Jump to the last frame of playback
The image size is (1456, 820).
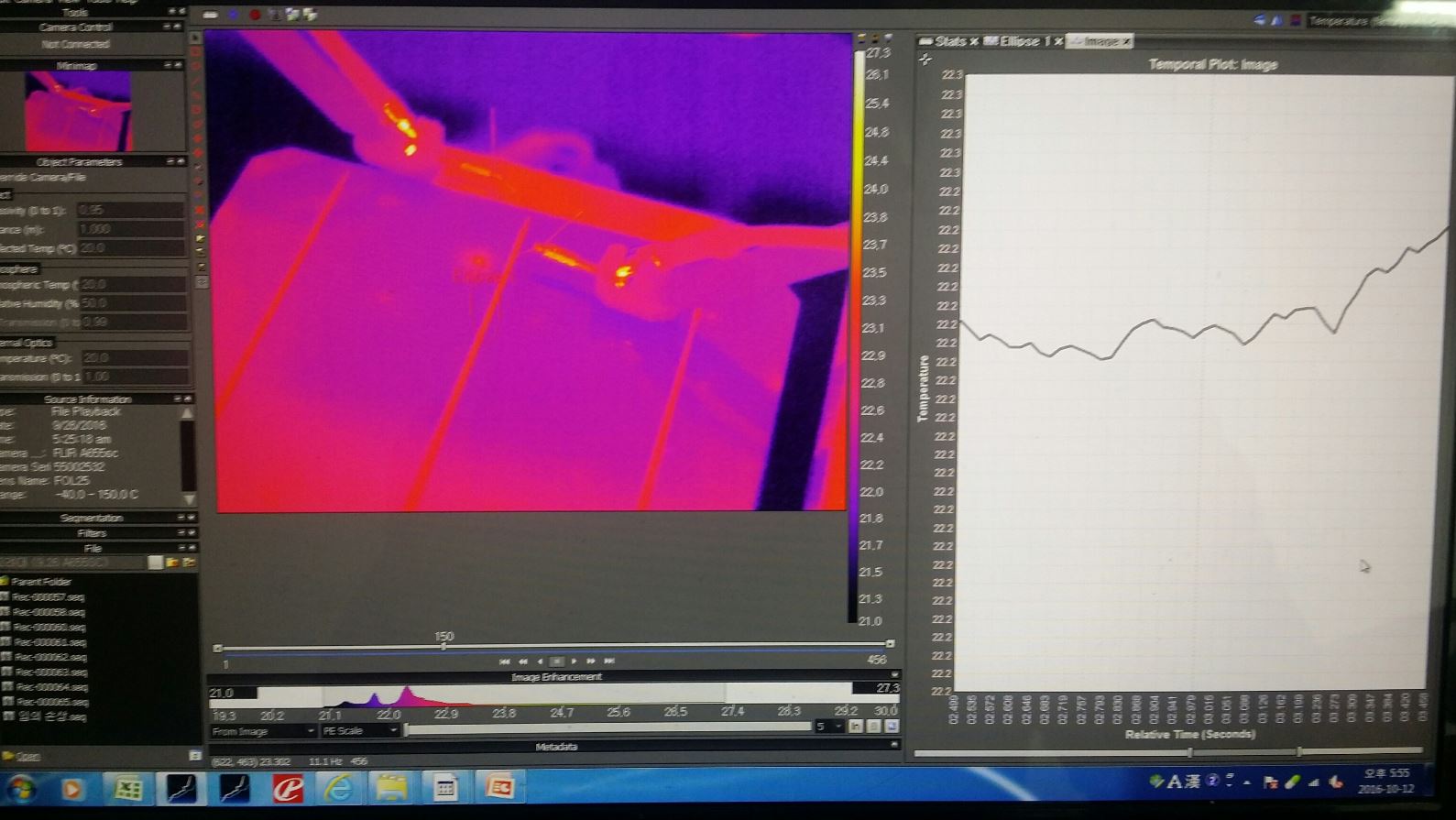coord(609,661)
